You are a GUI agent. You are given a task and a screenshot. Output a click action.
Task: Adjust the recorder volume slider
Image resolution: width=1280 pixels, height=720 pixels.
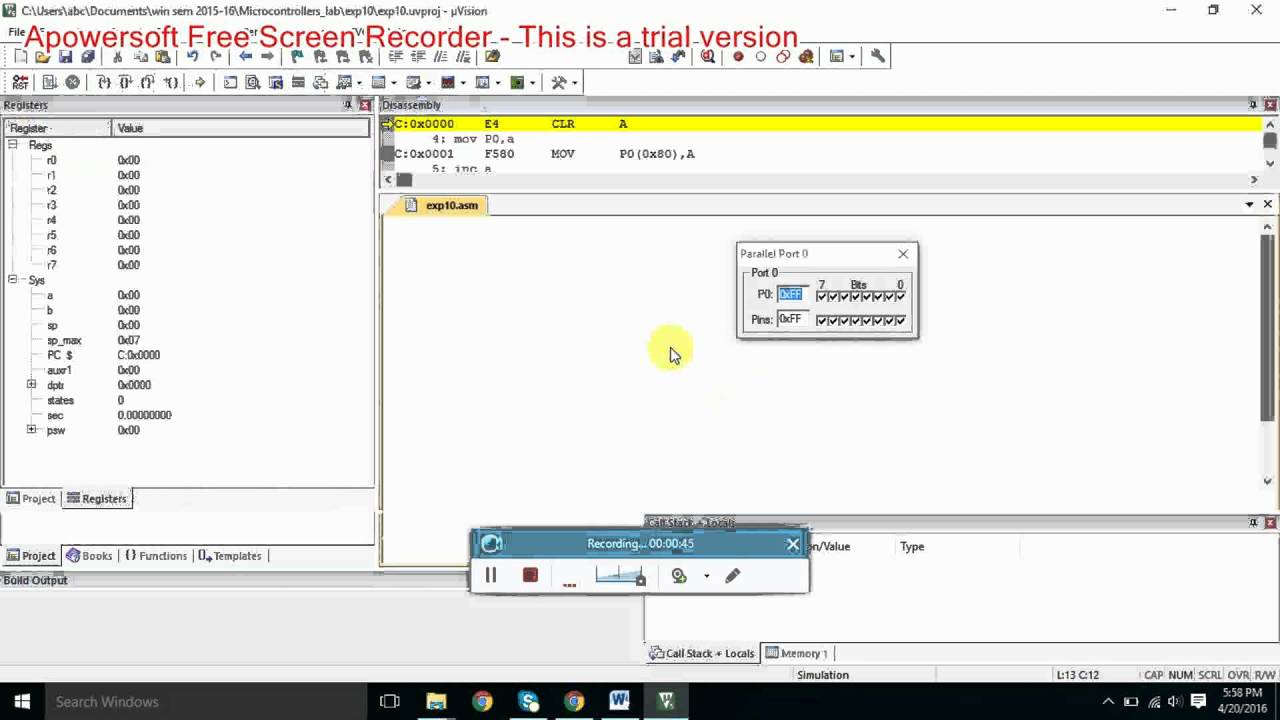[620, 575]
